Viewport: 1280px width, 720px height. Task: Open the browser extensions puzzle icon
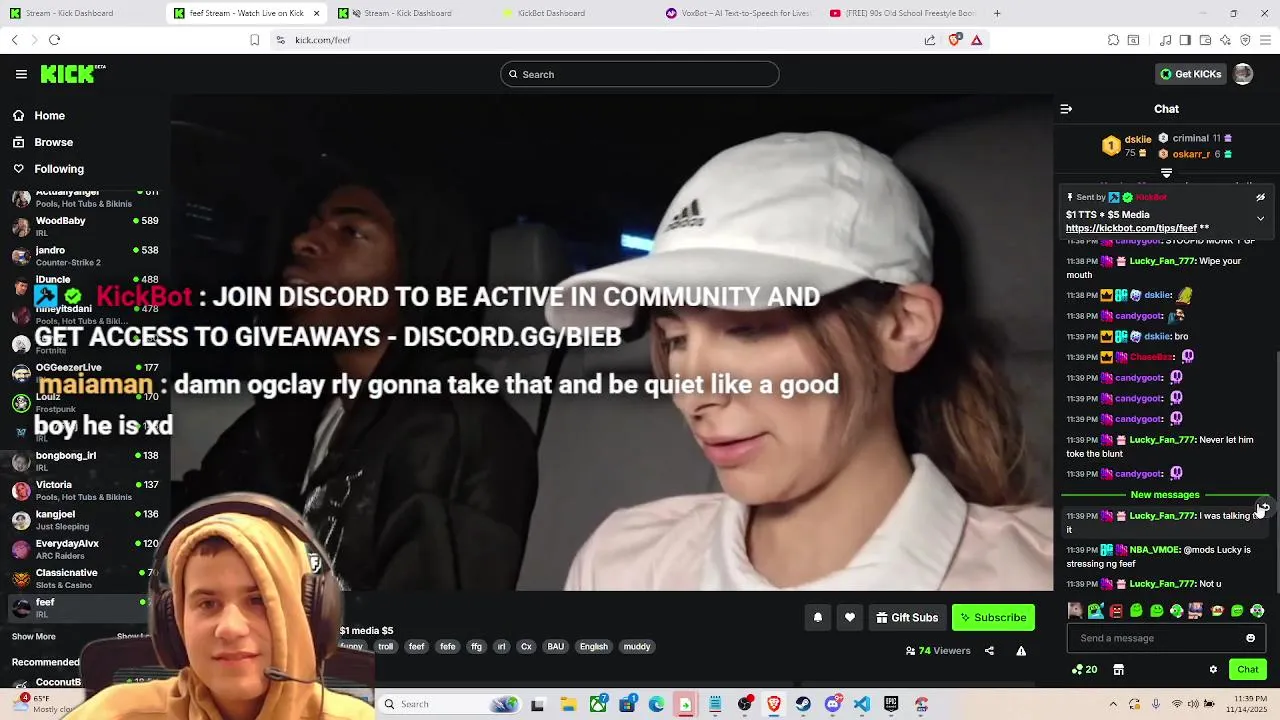click(x=1113, y=40)
